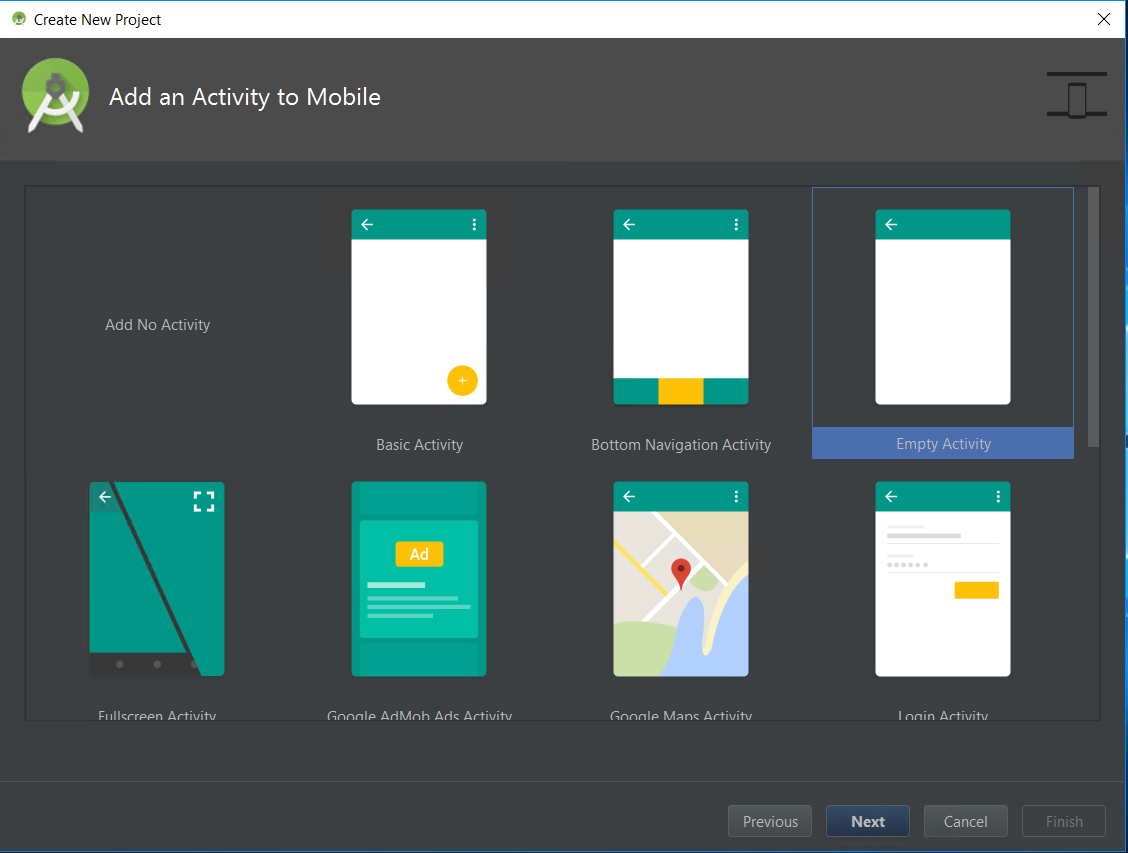Screen dimensions: 1128x853
Task: Go back with the Previous button
Action: coord(770,821)
